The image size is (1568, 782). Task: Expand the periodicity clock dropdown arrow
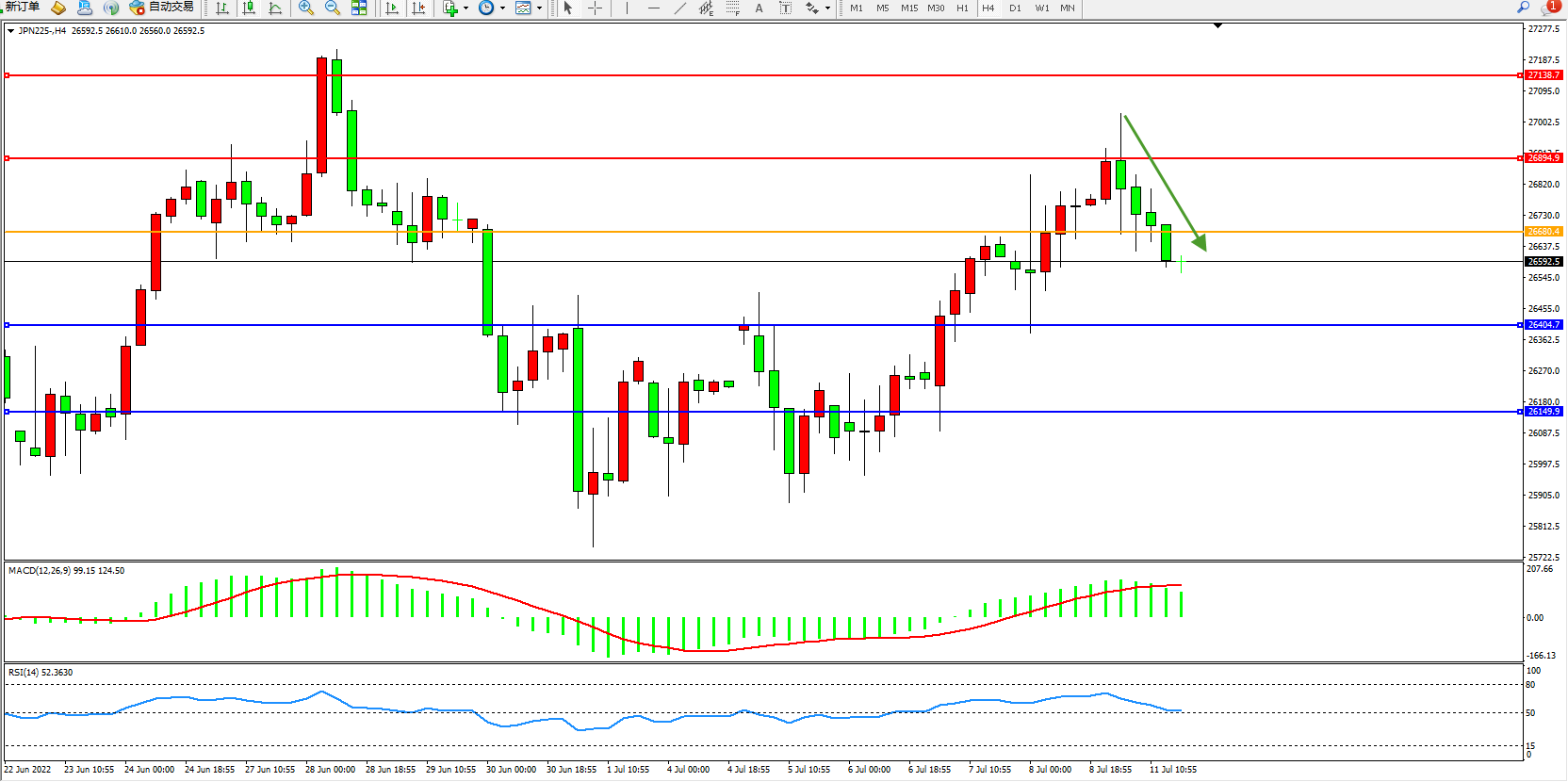[502, 8]
